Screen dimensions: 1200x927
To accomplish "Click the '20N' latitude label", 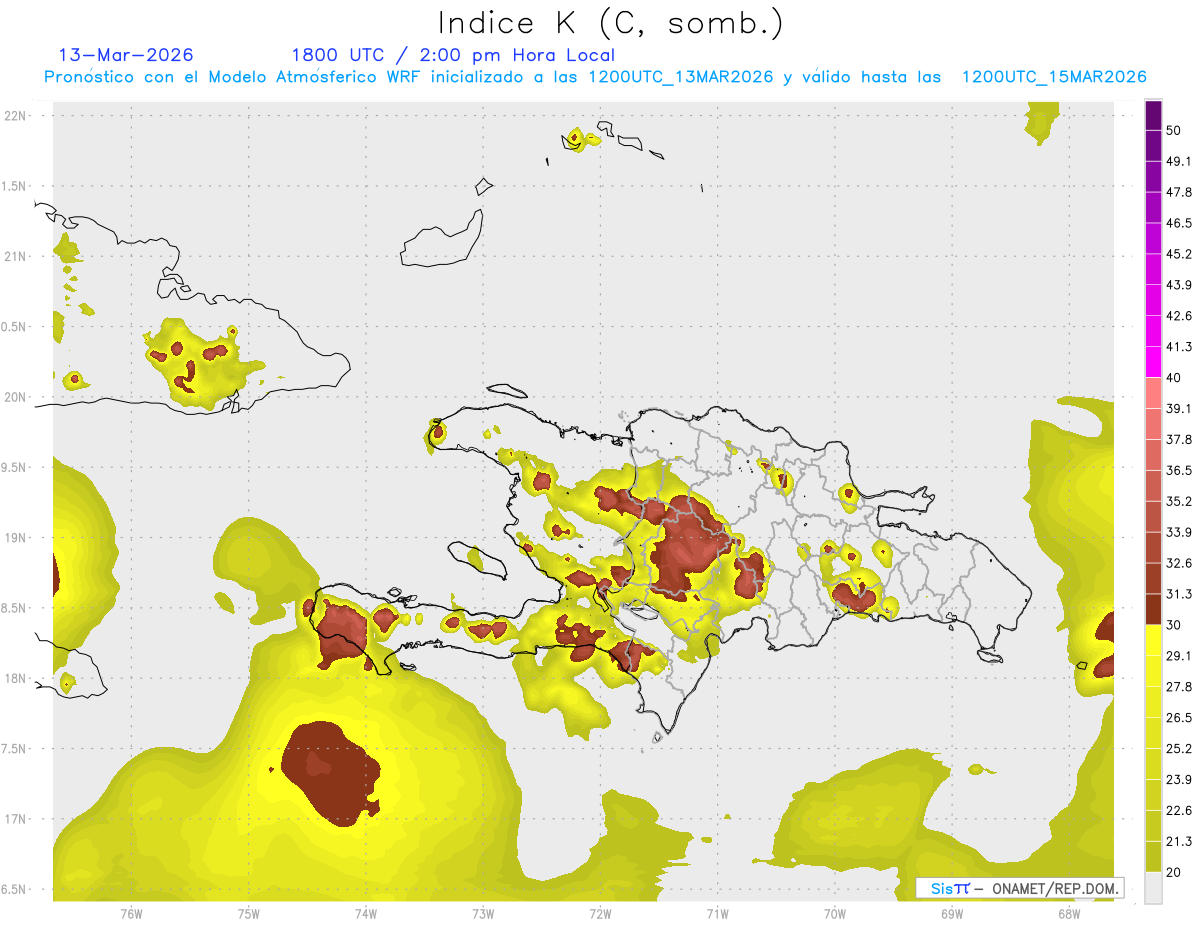I will coord(16,397).
